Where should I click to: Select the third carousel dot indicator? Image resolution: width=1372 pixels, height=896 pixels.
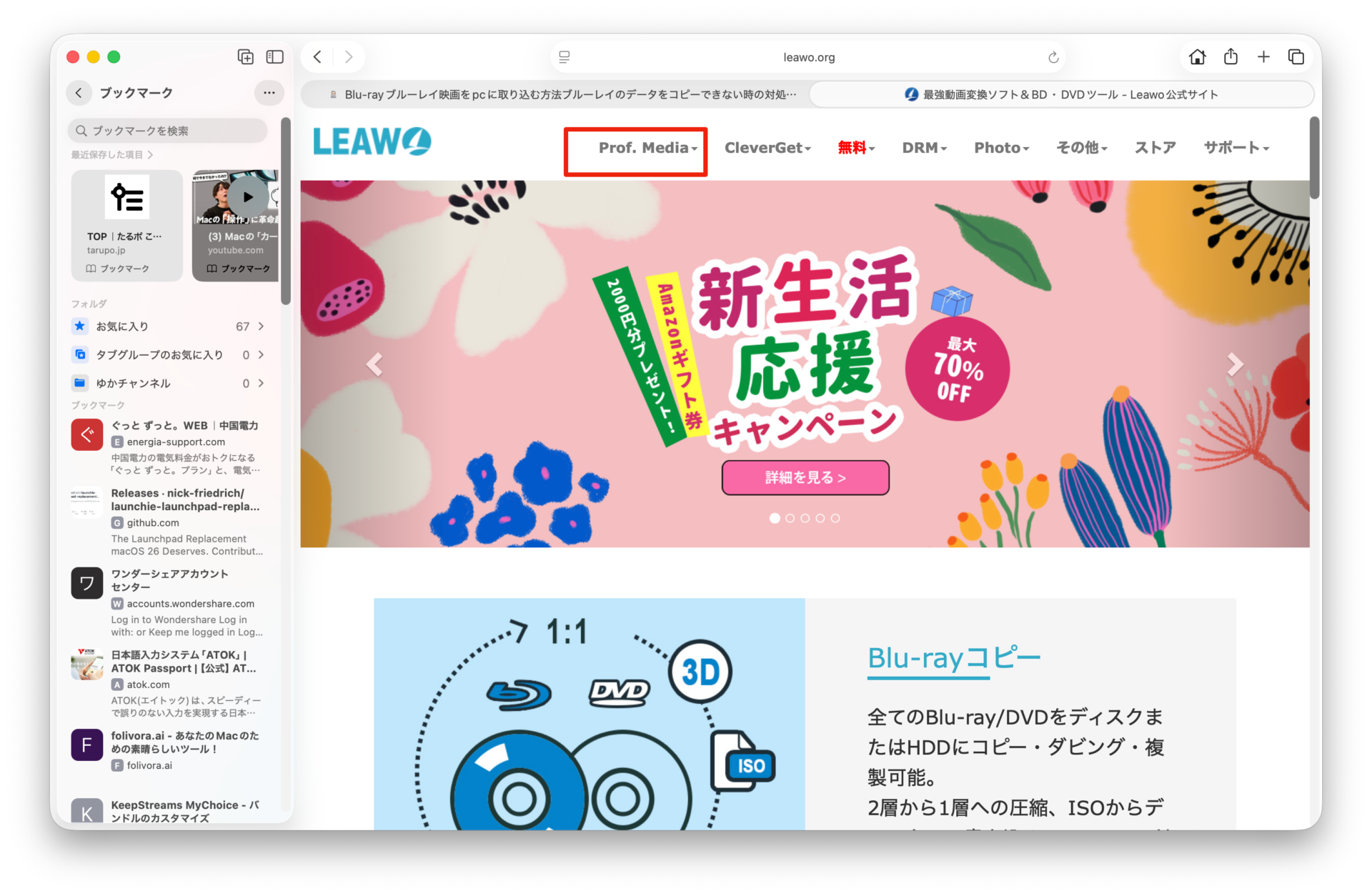[x=805, y=518]
